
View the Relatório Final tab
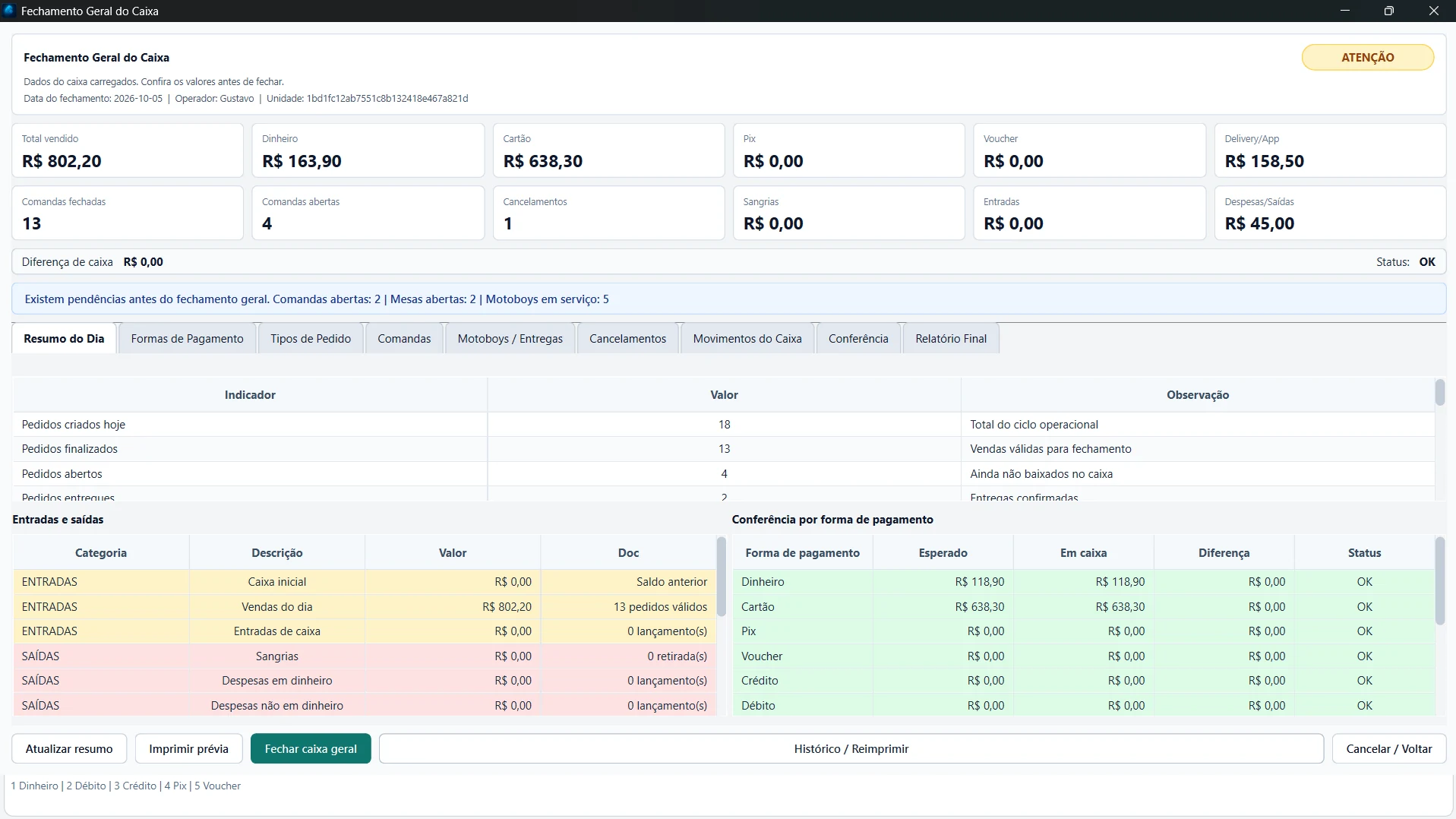[x=951, y=339]
